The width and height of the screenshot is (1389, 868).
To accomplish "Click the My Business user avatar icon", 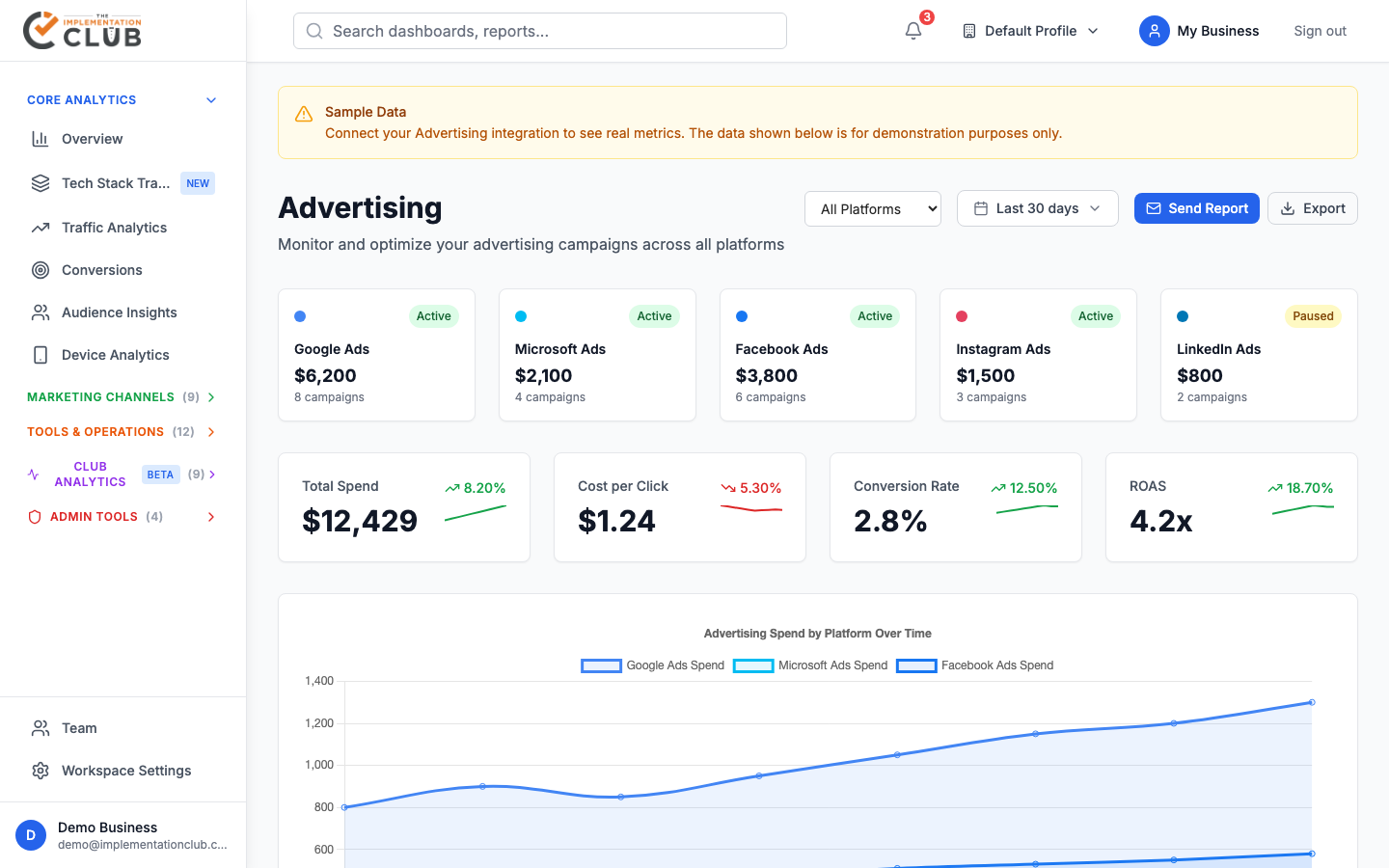I will coord(1154,31).
